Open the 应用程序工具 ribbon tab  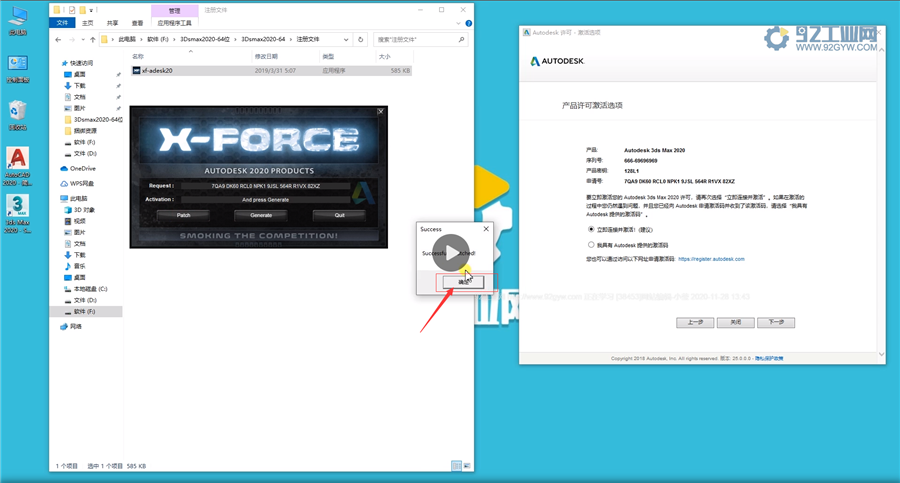(x=174, y=23)
